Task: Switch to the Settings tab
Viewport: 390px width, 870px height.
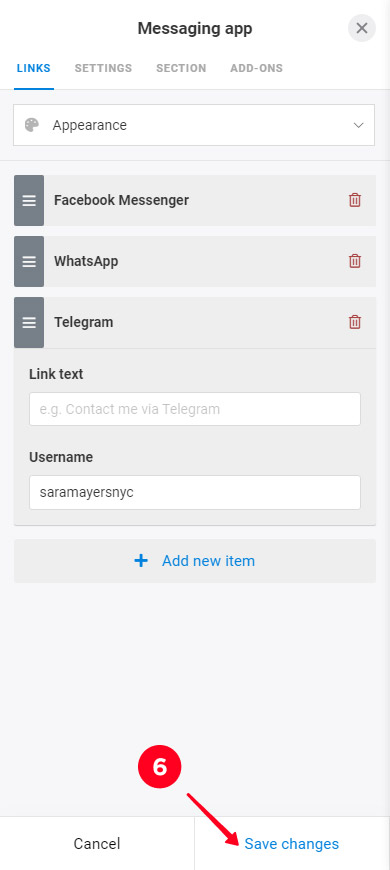Action: pos(103,68)
